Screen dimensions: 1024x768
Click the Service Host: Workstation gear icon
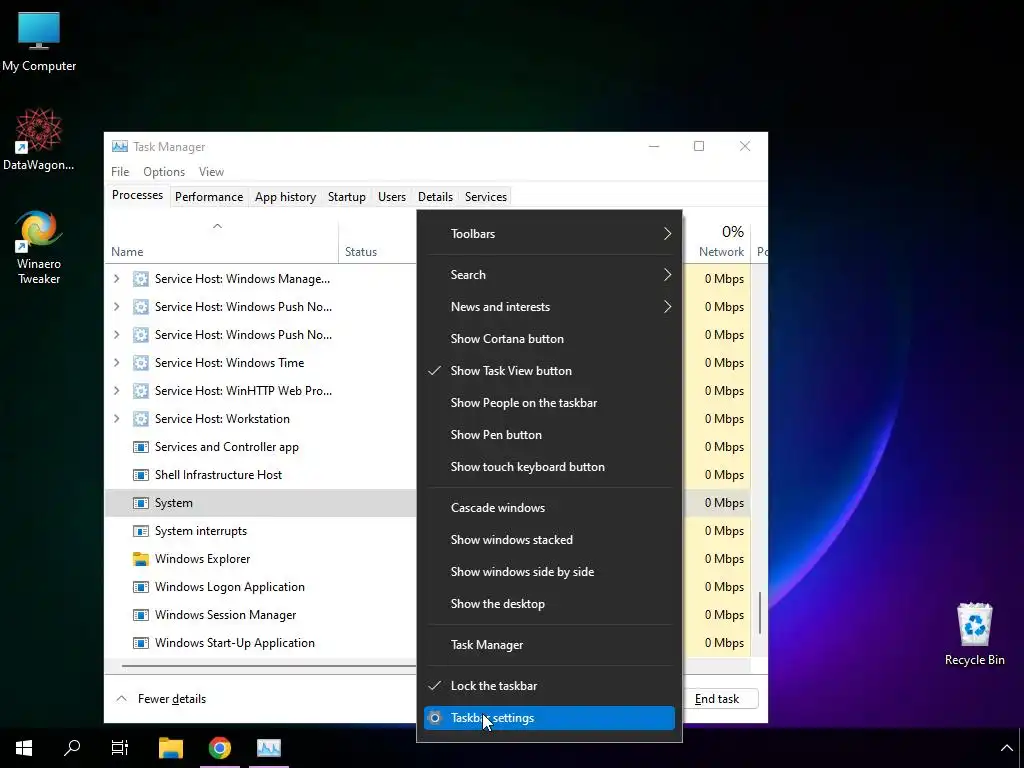(140, 419)
